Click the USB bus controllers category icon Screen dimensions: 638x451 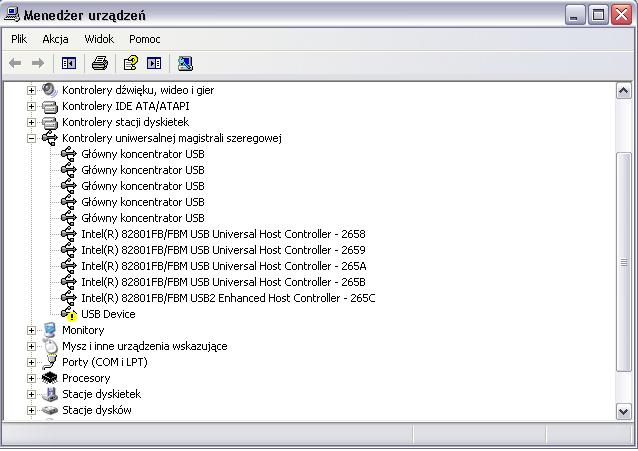coord(50,138)
